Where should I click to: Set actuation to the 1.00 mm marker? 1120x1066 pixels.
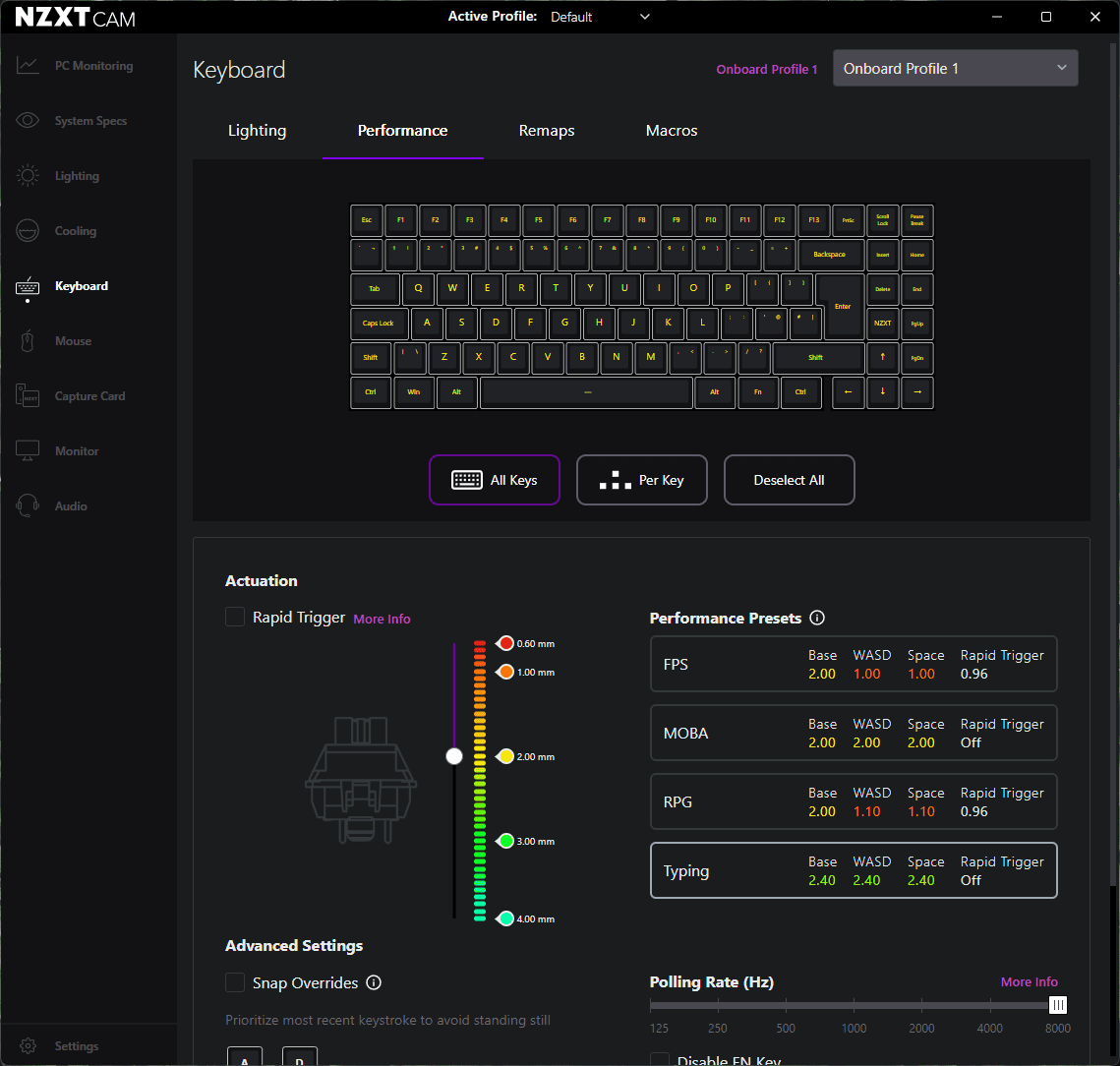click(505, 673)
